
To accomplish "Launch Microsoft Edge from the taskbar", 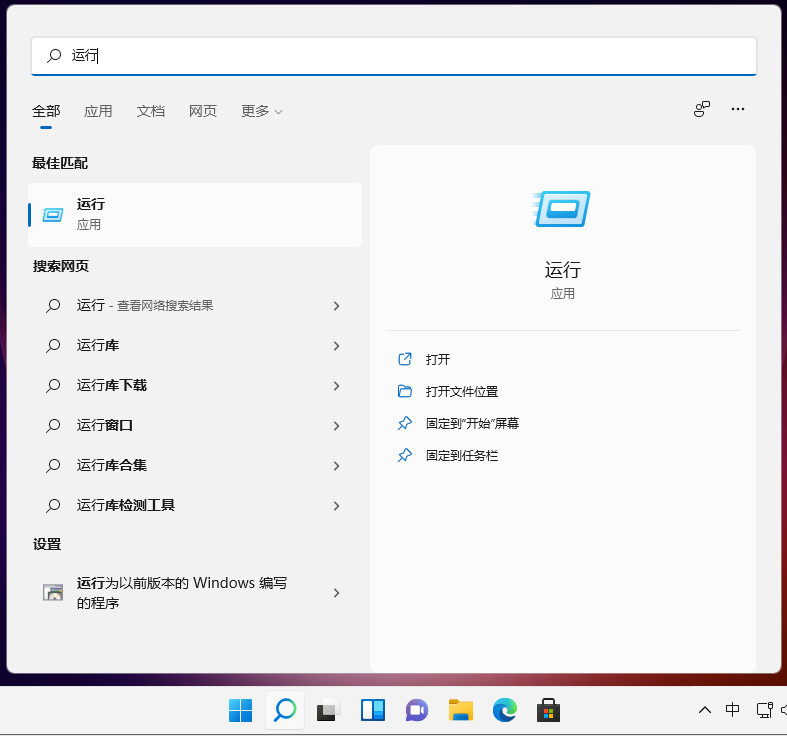I will click(505, 710).
